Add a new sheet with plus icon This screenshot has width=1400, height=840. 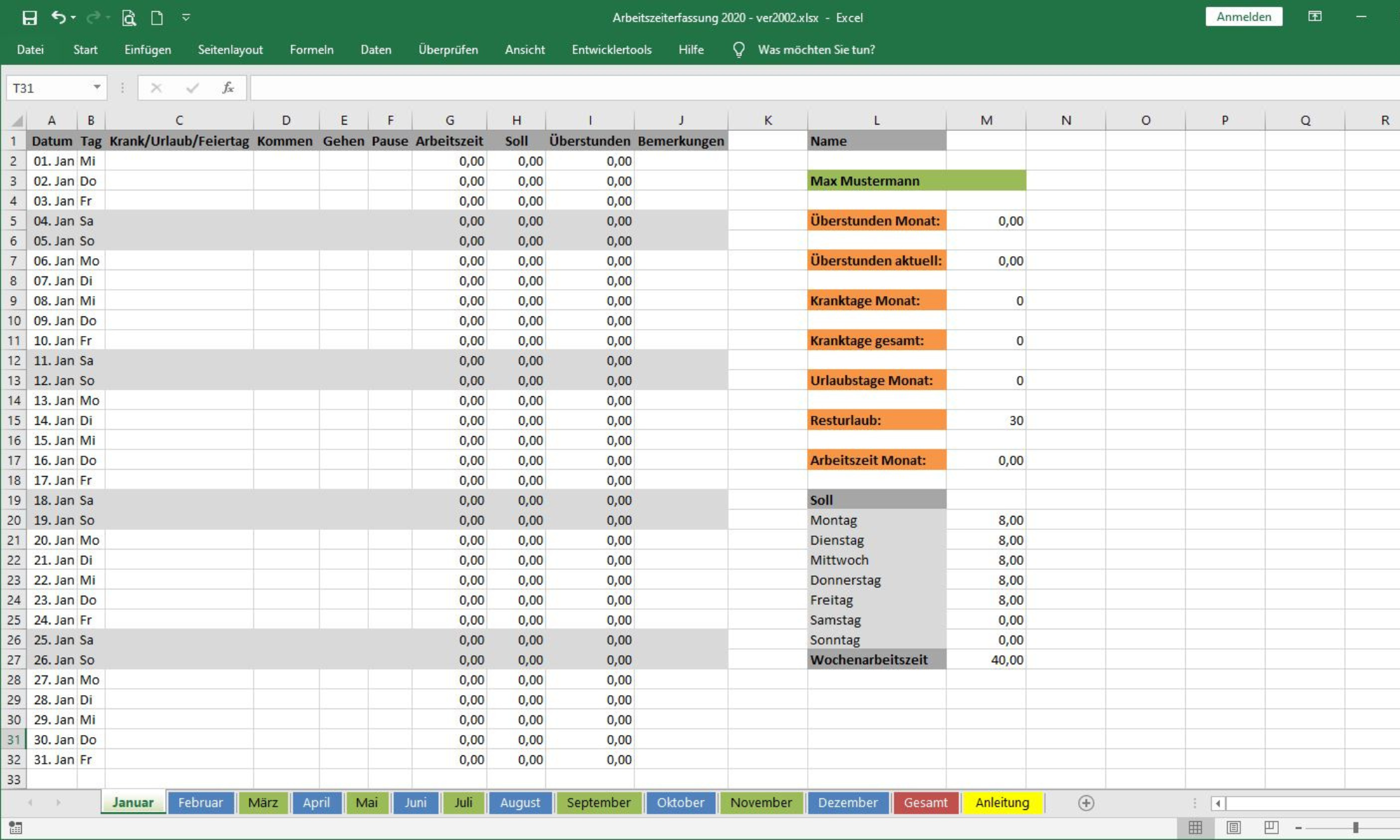coord(1086,803)
